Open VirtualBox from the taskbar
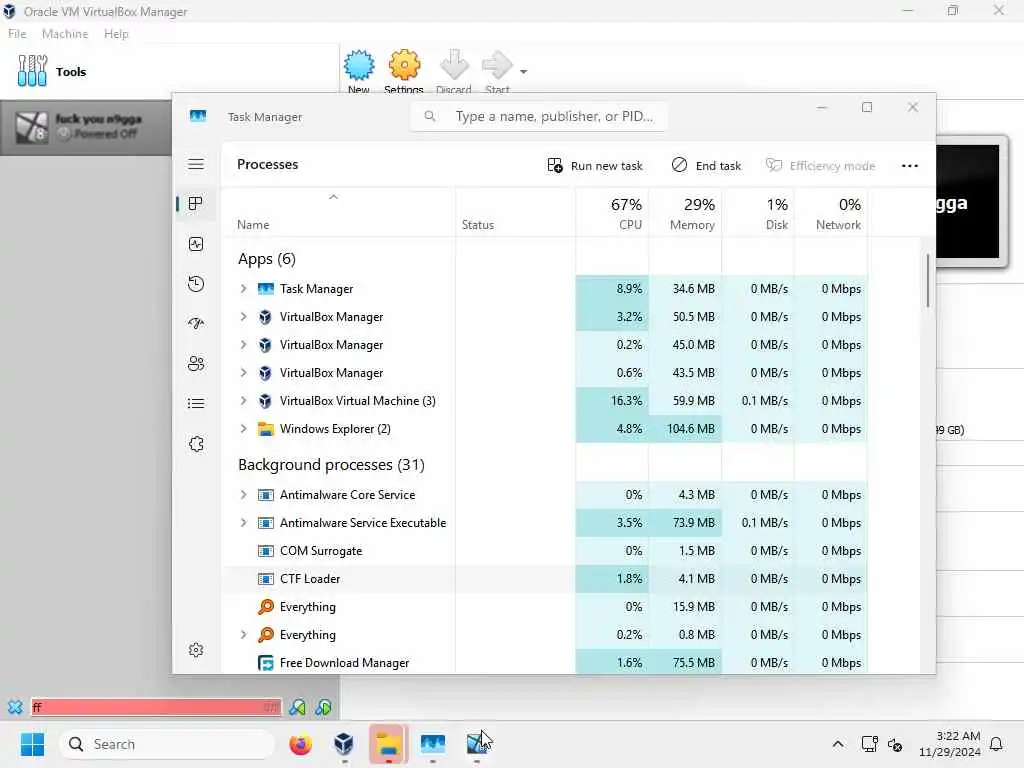 (344, 744)
